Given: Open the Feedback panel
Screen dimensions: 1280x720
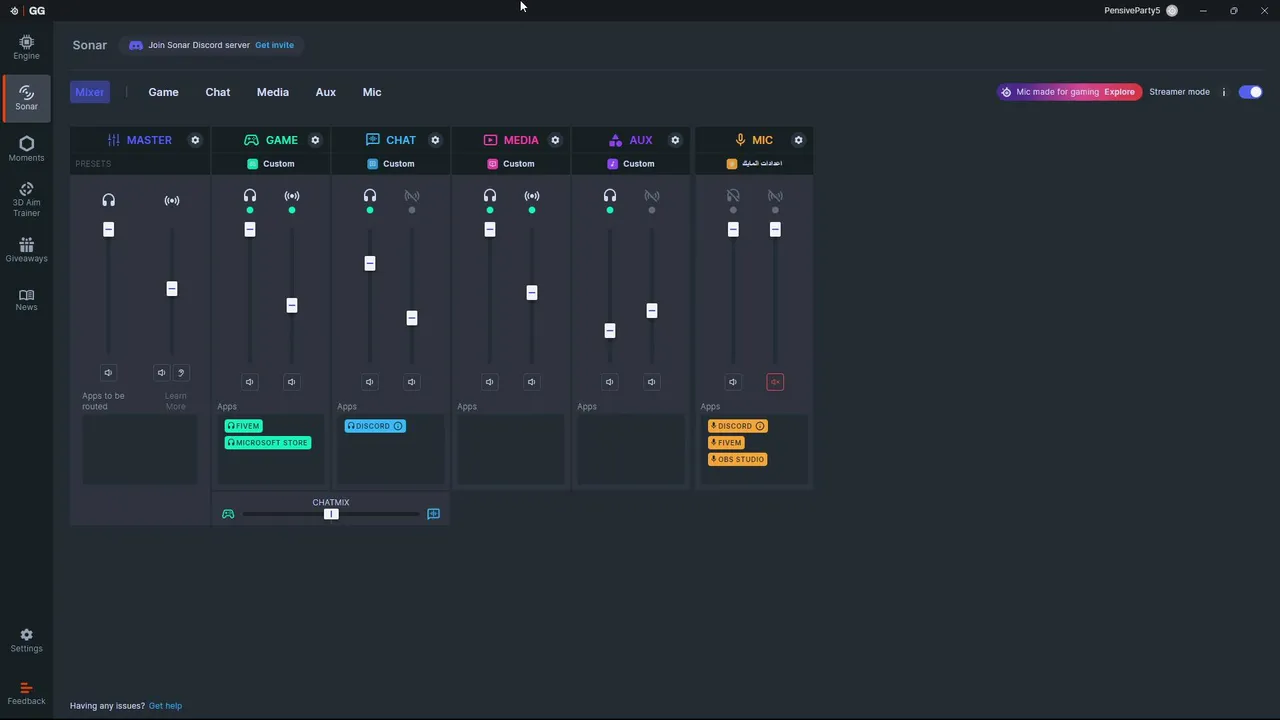Looking at the screenshot, I should pyautogui.click(x=26, y=693).
